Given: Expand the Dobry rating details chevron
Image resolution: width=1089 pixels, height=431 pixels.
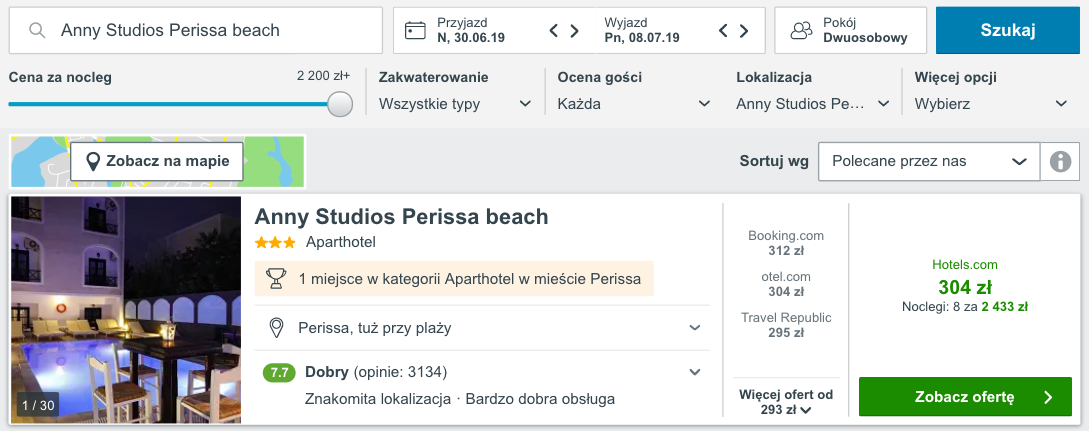Looking at the screenshot, I should pyautogui.click(x=695, y=373).
